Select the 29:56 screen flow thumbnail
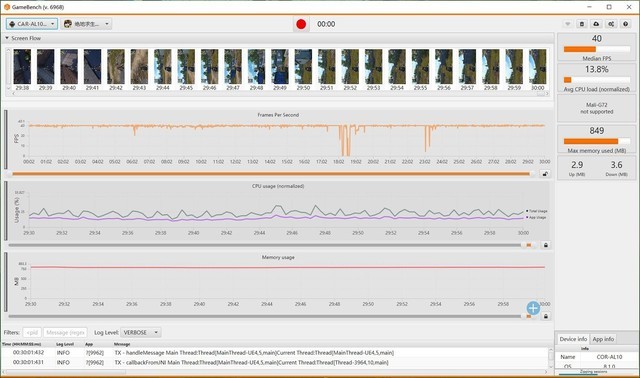640x378 pixels. pyautogui.click(x=444, y=67)
